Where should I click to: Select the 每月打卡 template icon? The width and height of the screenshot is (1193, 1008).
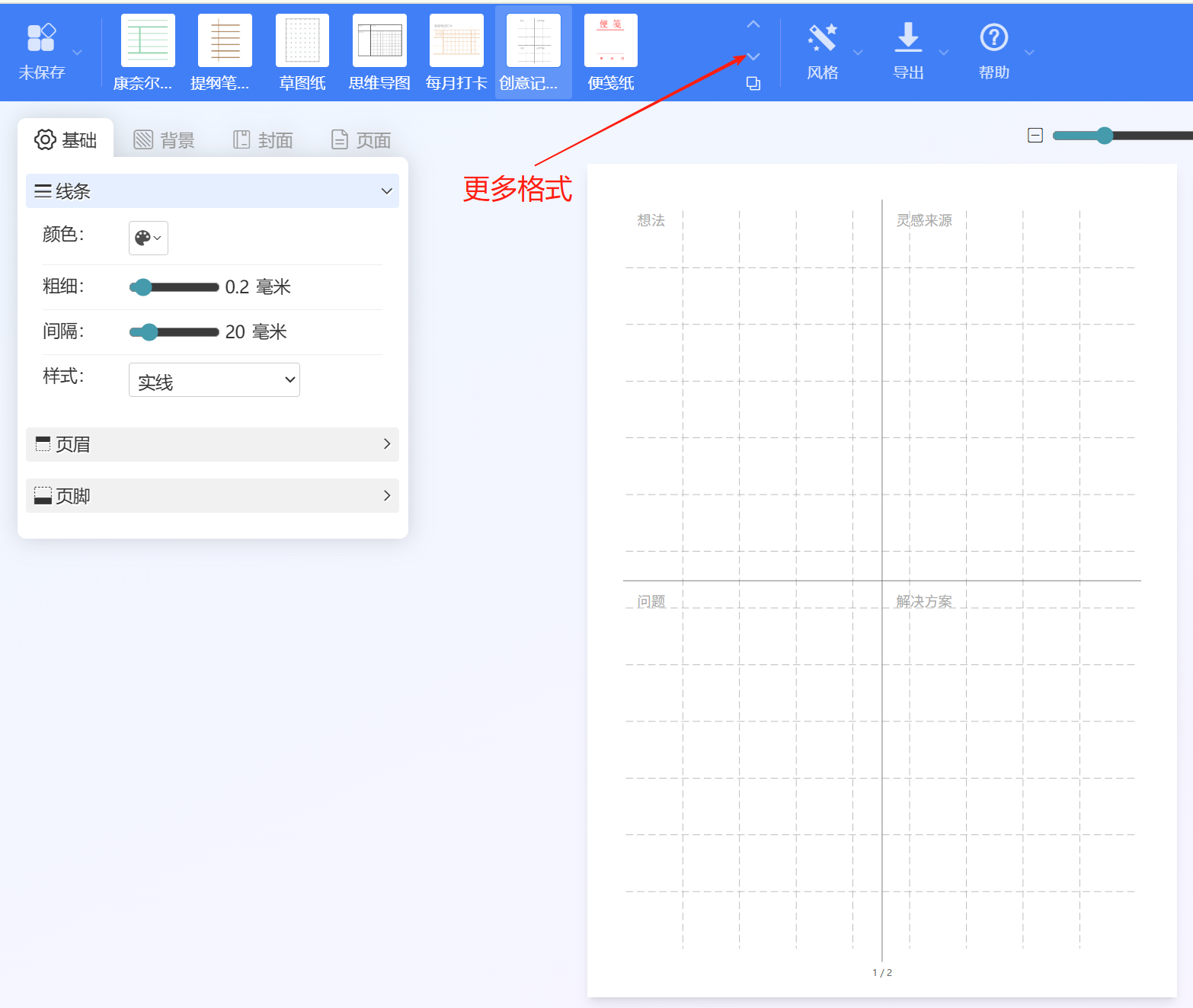pyautogui.click(x=456, y=41)
